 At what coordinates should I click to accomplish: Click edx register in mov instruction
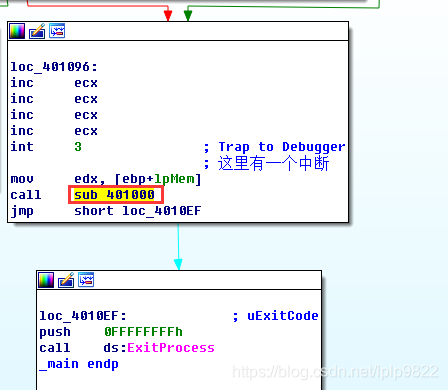coord(86,179)
